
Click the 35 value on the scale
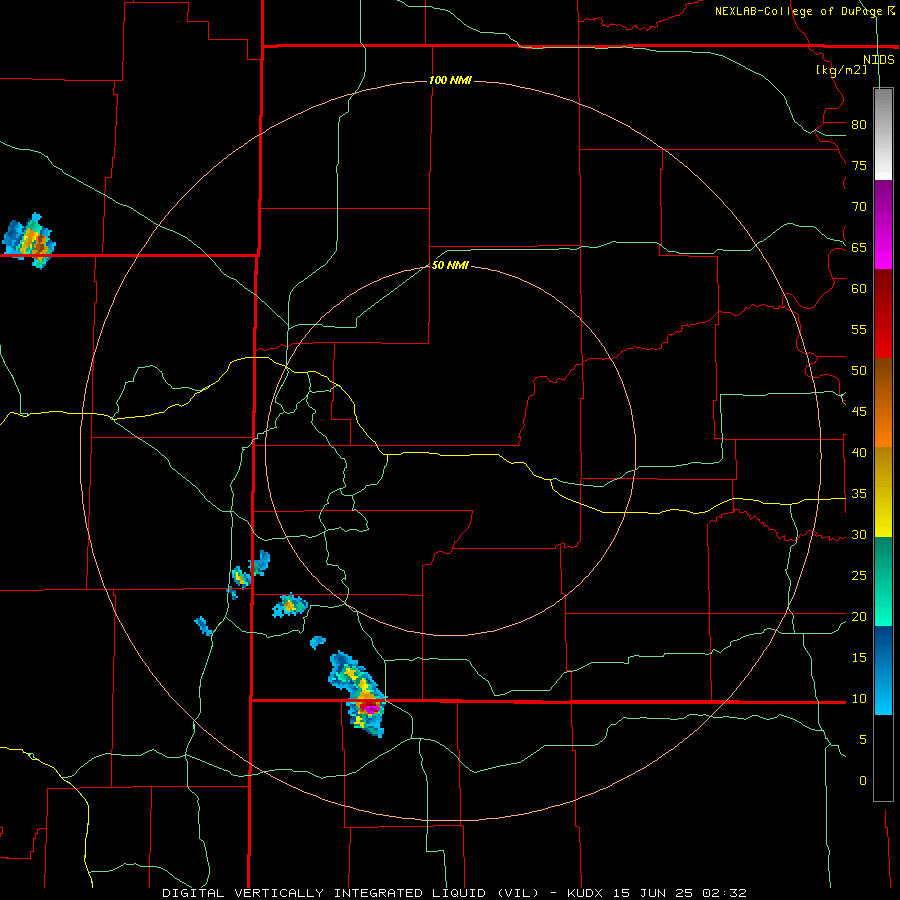click(859, 494)
